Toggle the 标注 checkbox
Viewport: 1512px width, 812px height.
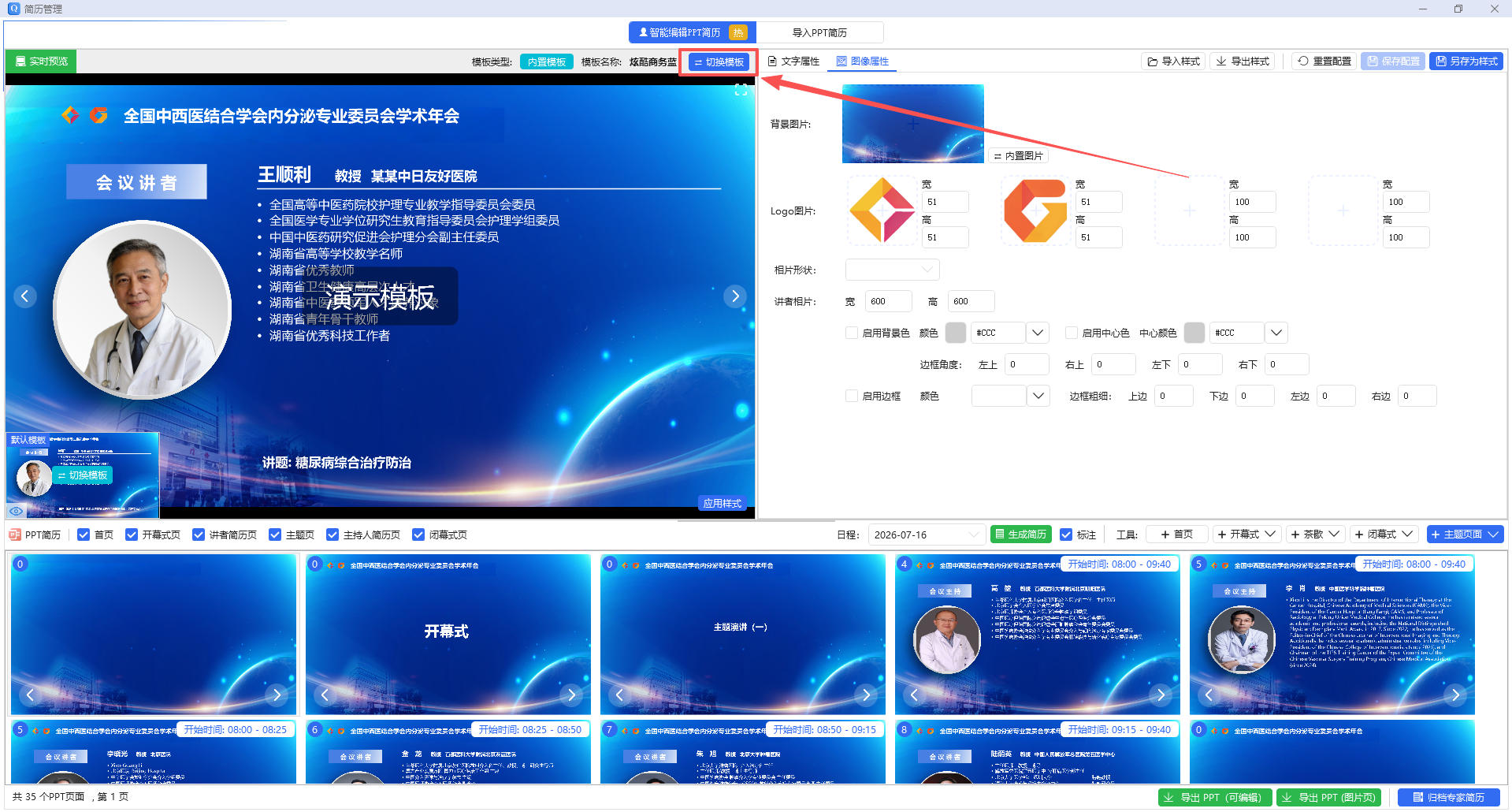(1066, 535)
